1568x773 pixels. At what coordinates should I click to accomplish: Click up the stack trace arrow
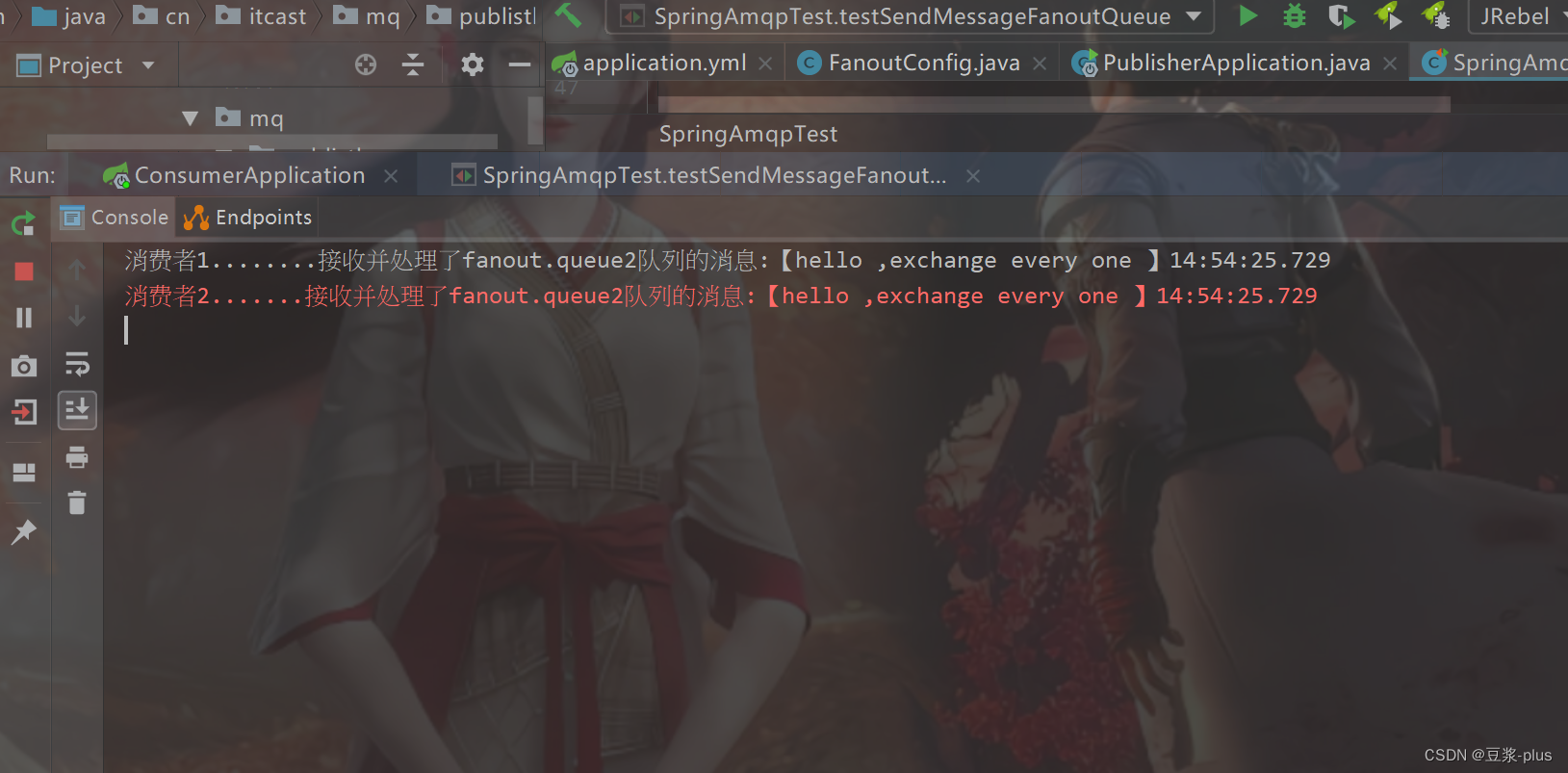pyautogui.click(x=77, y=269)
